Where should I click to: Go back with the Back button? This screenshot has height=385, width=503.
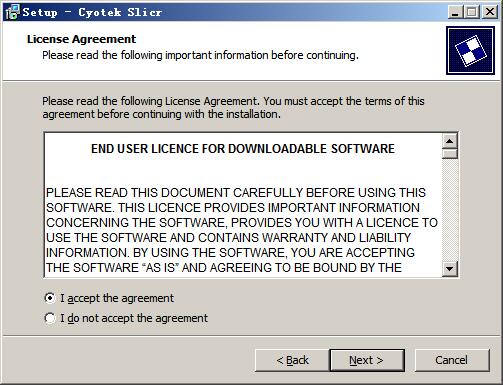[292, 360]
